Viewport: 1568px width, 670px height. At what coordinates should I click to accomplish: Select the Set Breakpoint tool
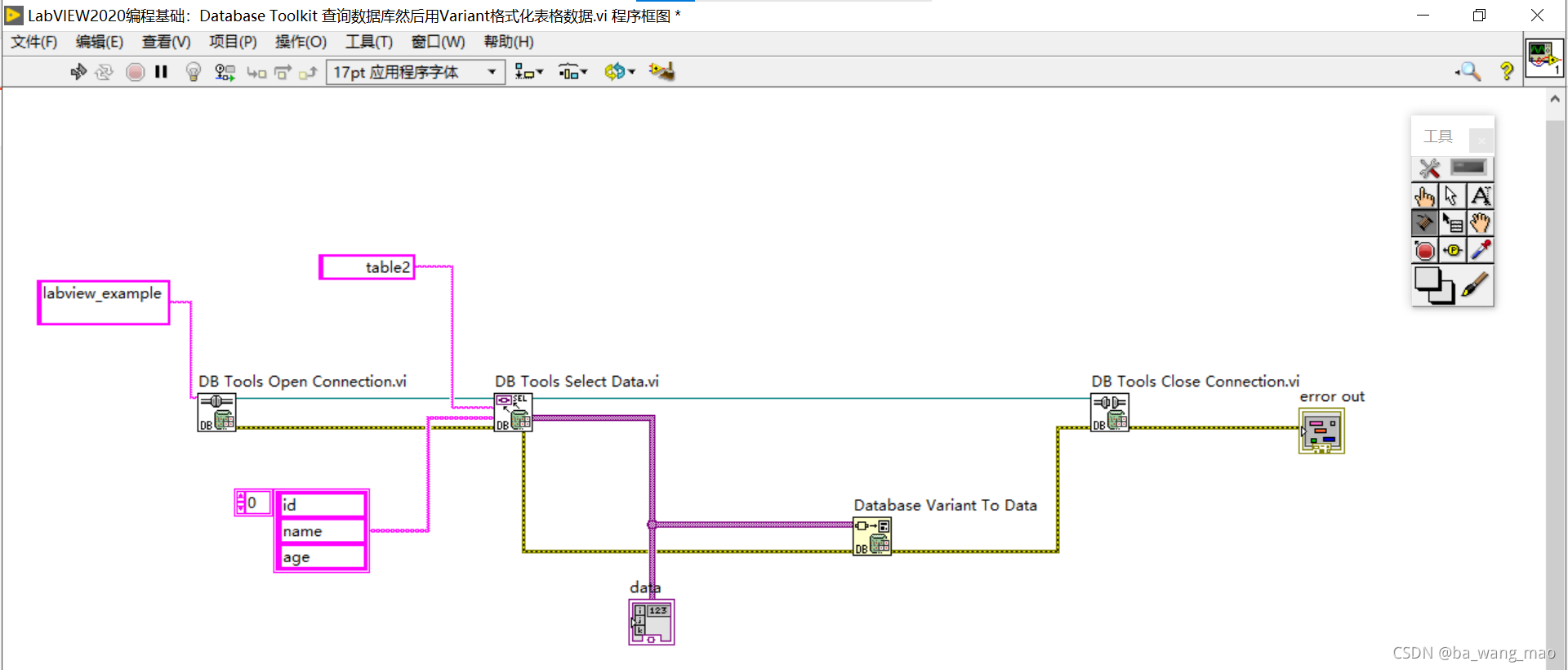(1425, 250)
